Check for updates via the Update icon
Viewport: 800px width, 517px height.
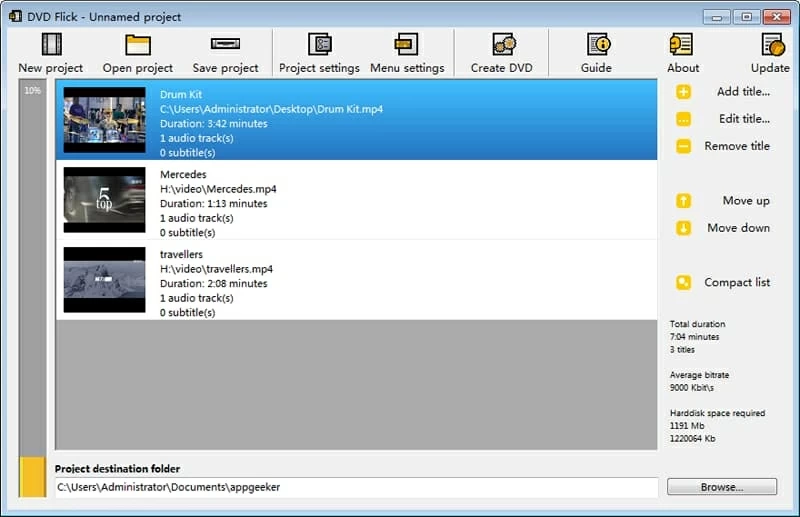tap(771, 46)
